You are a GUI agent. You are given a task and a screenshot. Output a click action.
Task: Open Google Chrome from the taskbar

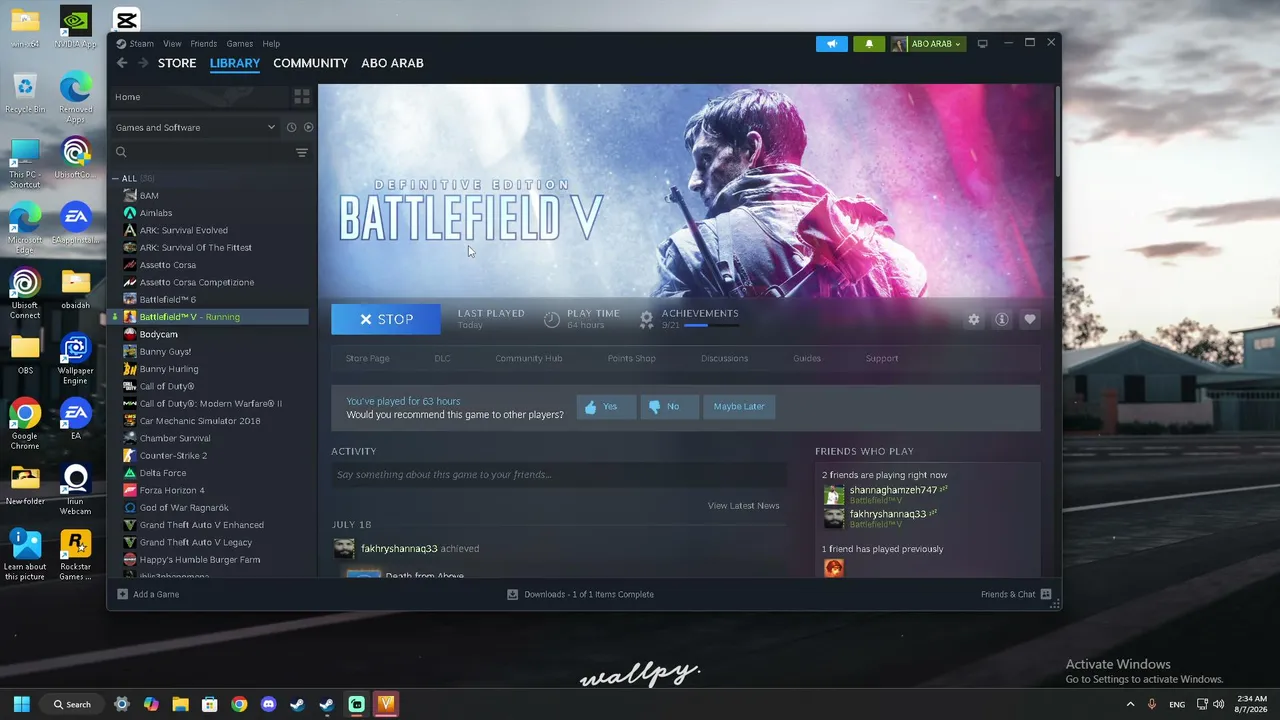[239, 704]
